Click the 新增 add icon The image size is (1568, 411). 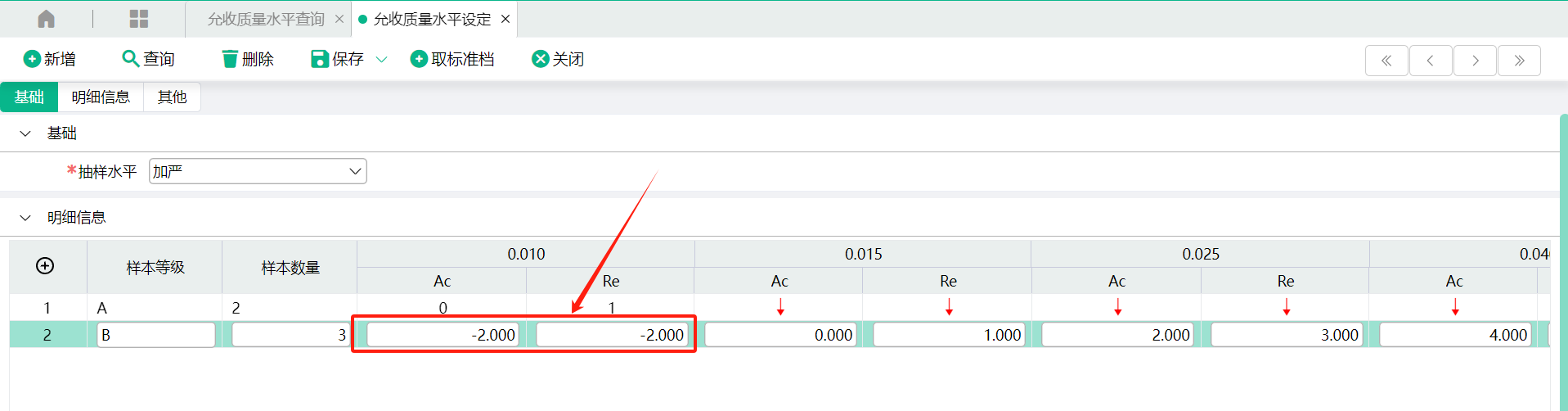point(32,59)
